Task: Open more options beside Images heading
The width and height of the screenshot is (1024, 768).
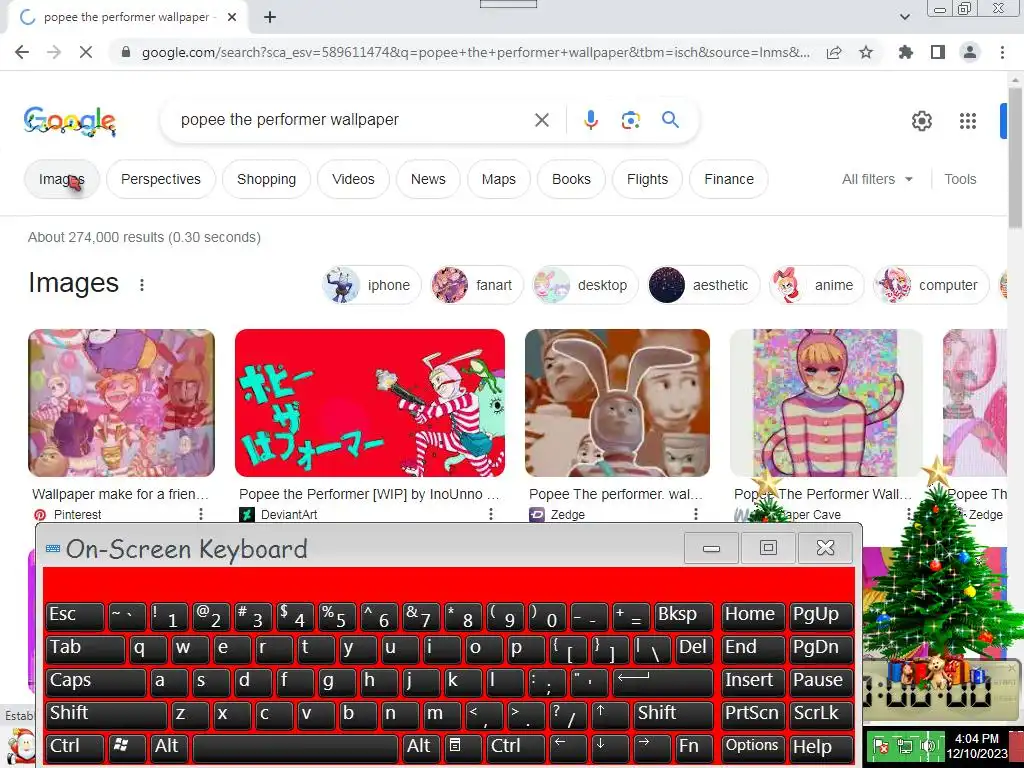Action: [142, 285]
